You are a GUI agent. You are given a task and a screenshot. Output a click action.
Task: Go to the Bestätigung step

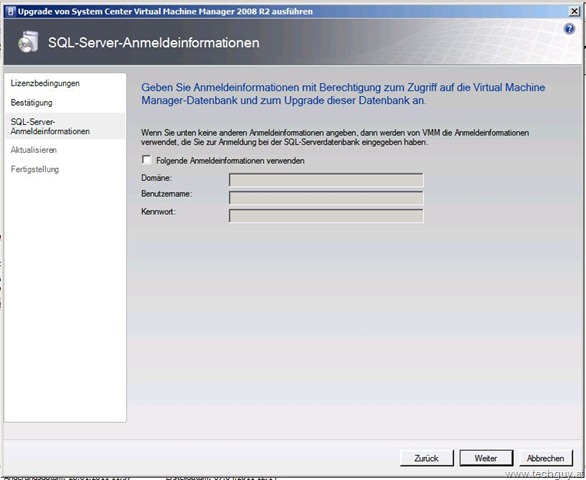31,102
